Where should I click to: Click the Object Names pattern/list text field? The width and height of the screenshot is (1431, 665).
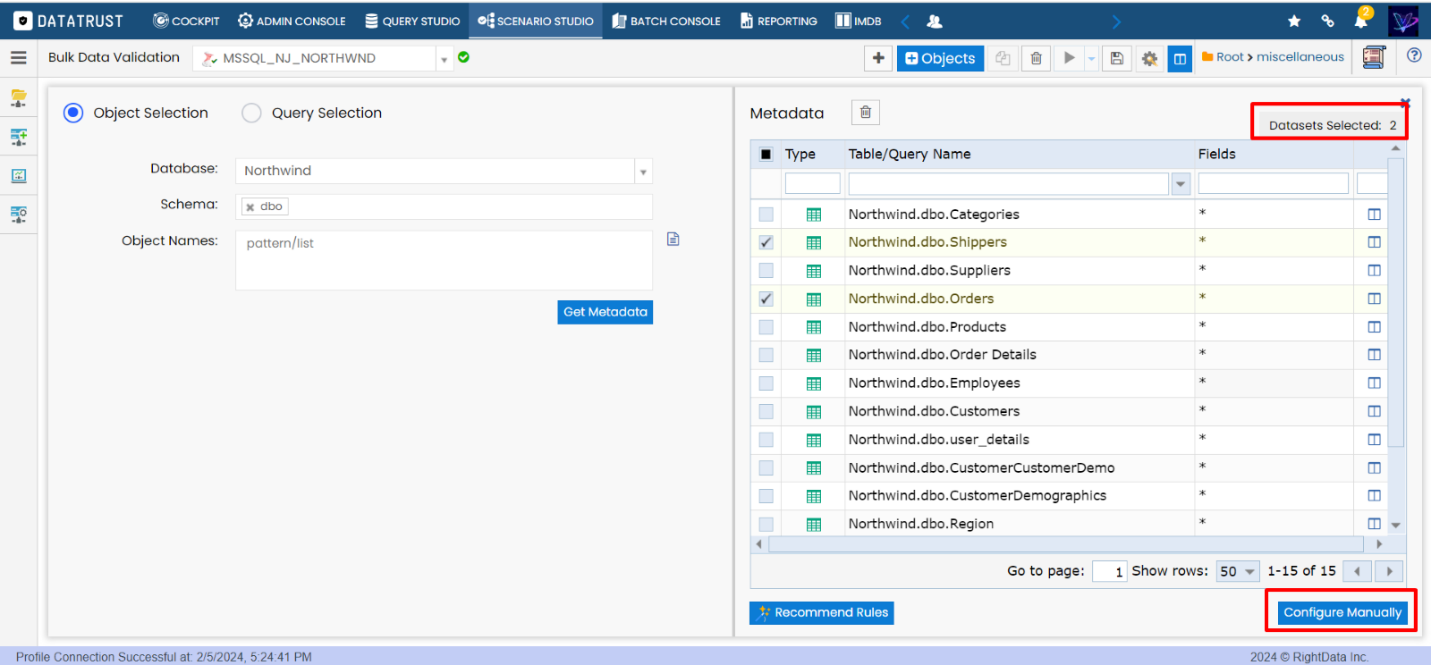443,260
